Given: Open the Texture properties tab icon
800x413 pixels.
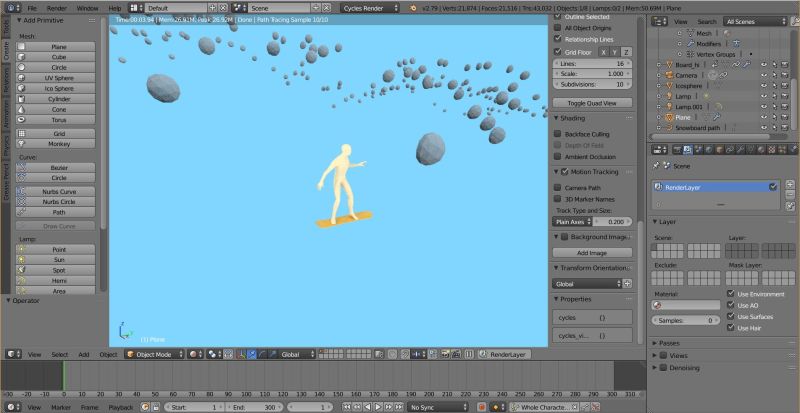Looking at the screenshot, I should pyautogui.click(x=771, y=150).
